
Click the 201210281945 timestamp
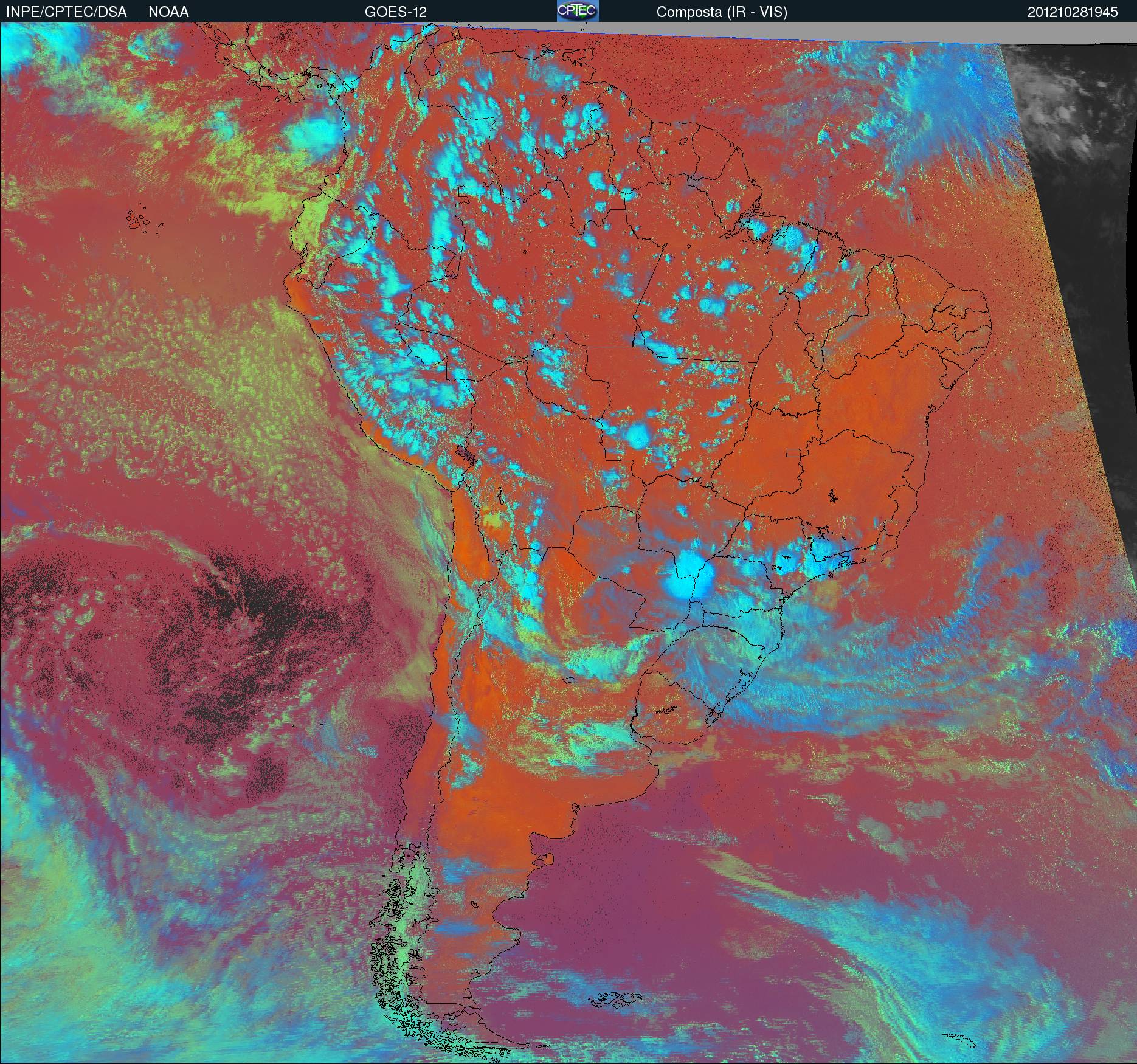point(1073,12)
